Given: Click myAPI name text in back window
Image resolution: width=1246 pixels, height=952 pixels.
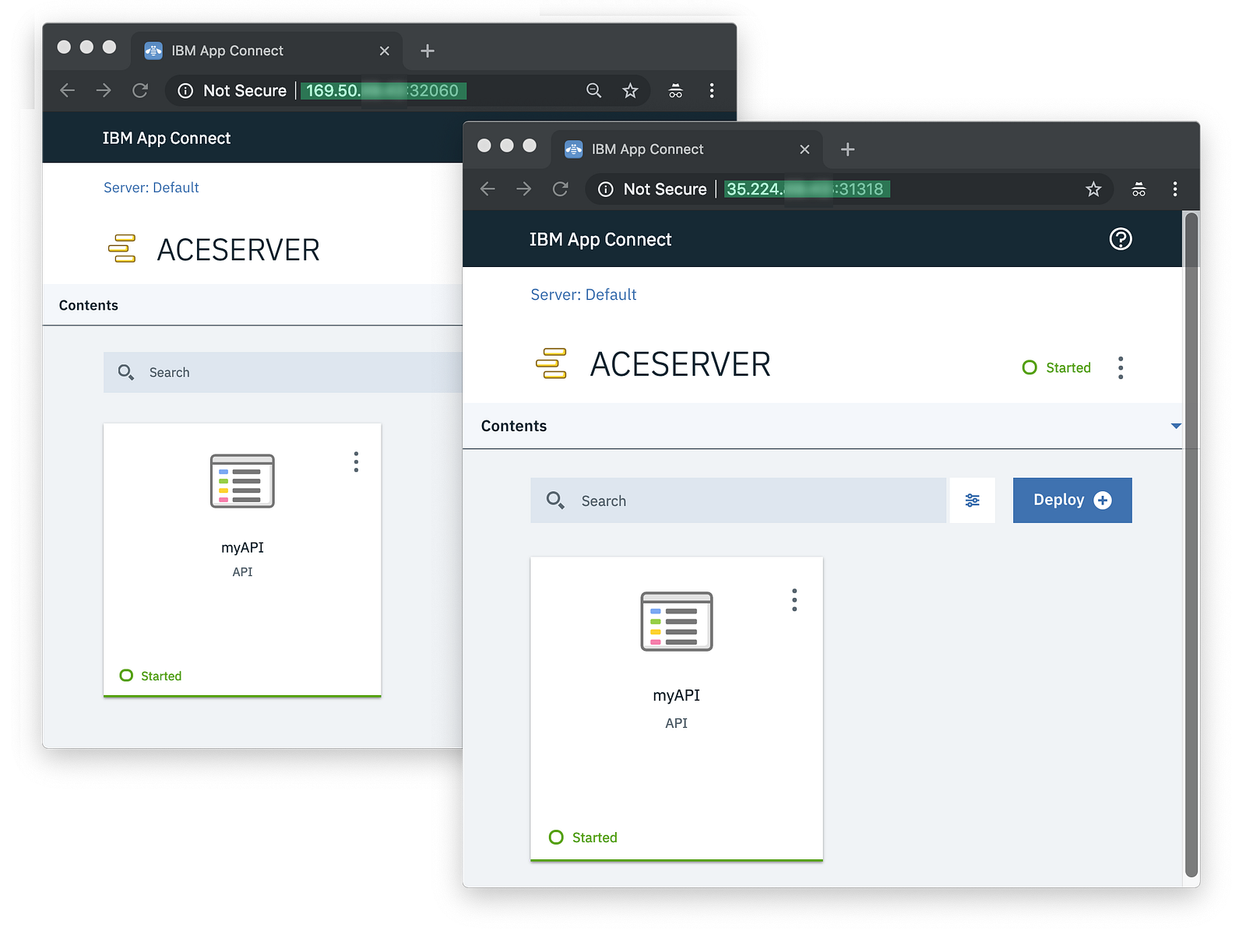Looking at the screenshot, I should click(x=242, y=547).
